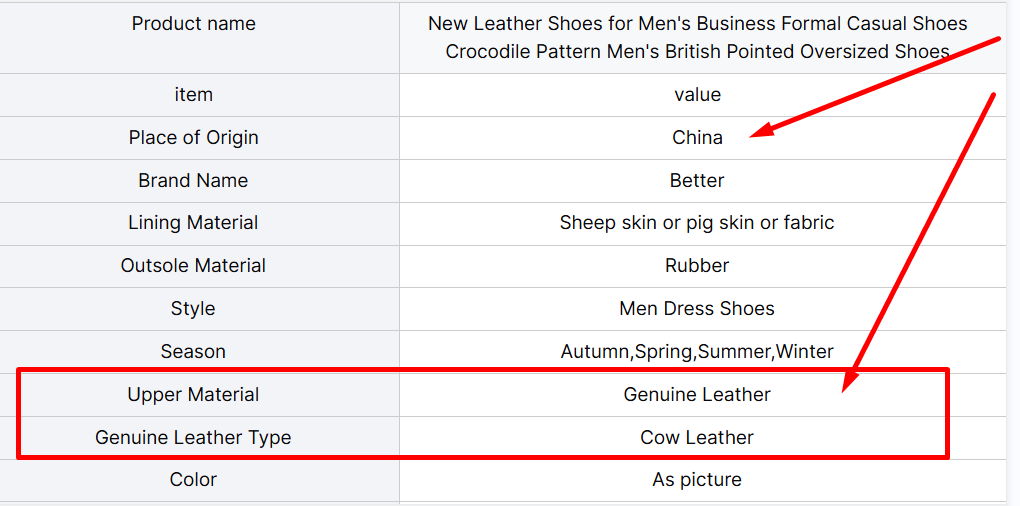
Task: Click the 'item' header cell
Action: coord(193,95)
